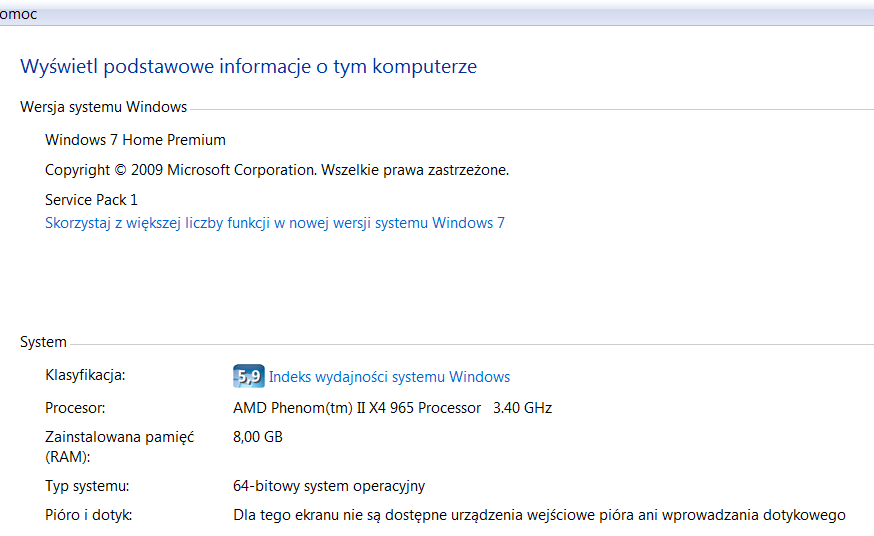The height and width of the screenshot is (536, 874).
Task: Click the Klasyfikacja label
Action: (x=85, y=375)
